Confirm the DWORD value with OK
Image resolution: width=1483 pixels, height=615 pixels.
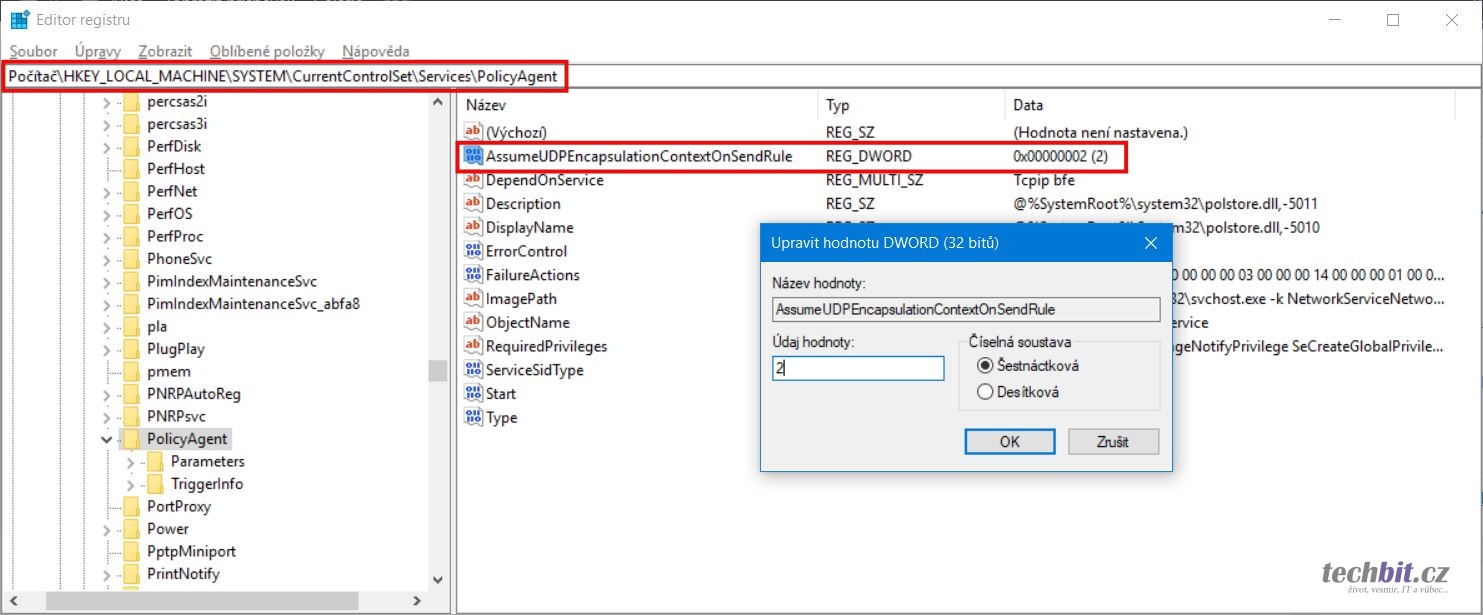[x=1009, y=441]
